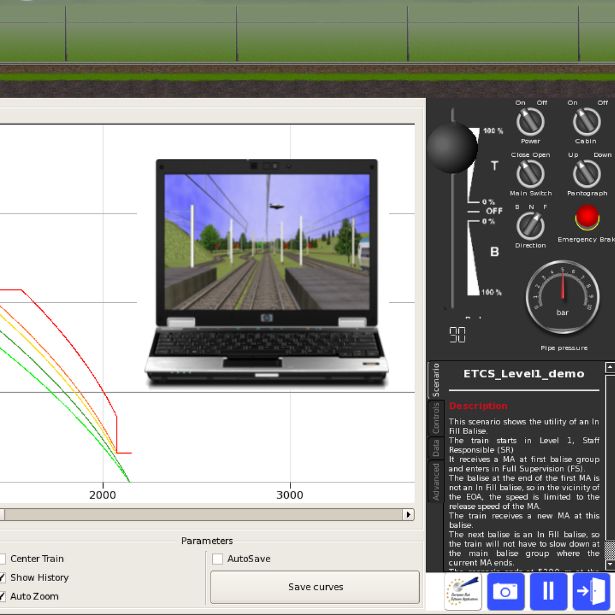
Task: Rotate the Direction selector knob
Action: (x=530, y=226)
